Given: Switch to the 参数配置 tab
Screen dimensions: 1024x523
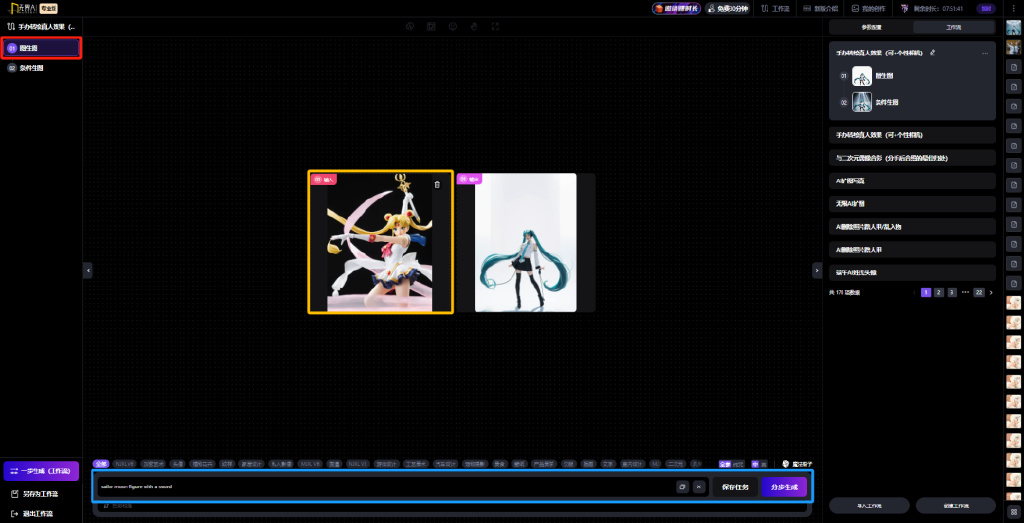Looking at the screenshot, I should (871, 27).
